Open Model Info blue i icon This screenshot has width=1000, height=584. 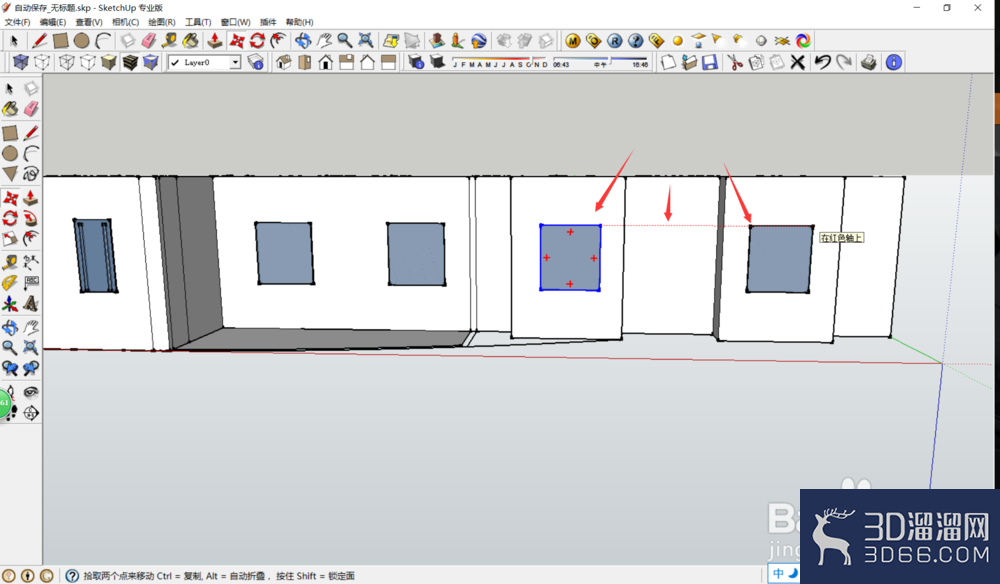(893, 62)
